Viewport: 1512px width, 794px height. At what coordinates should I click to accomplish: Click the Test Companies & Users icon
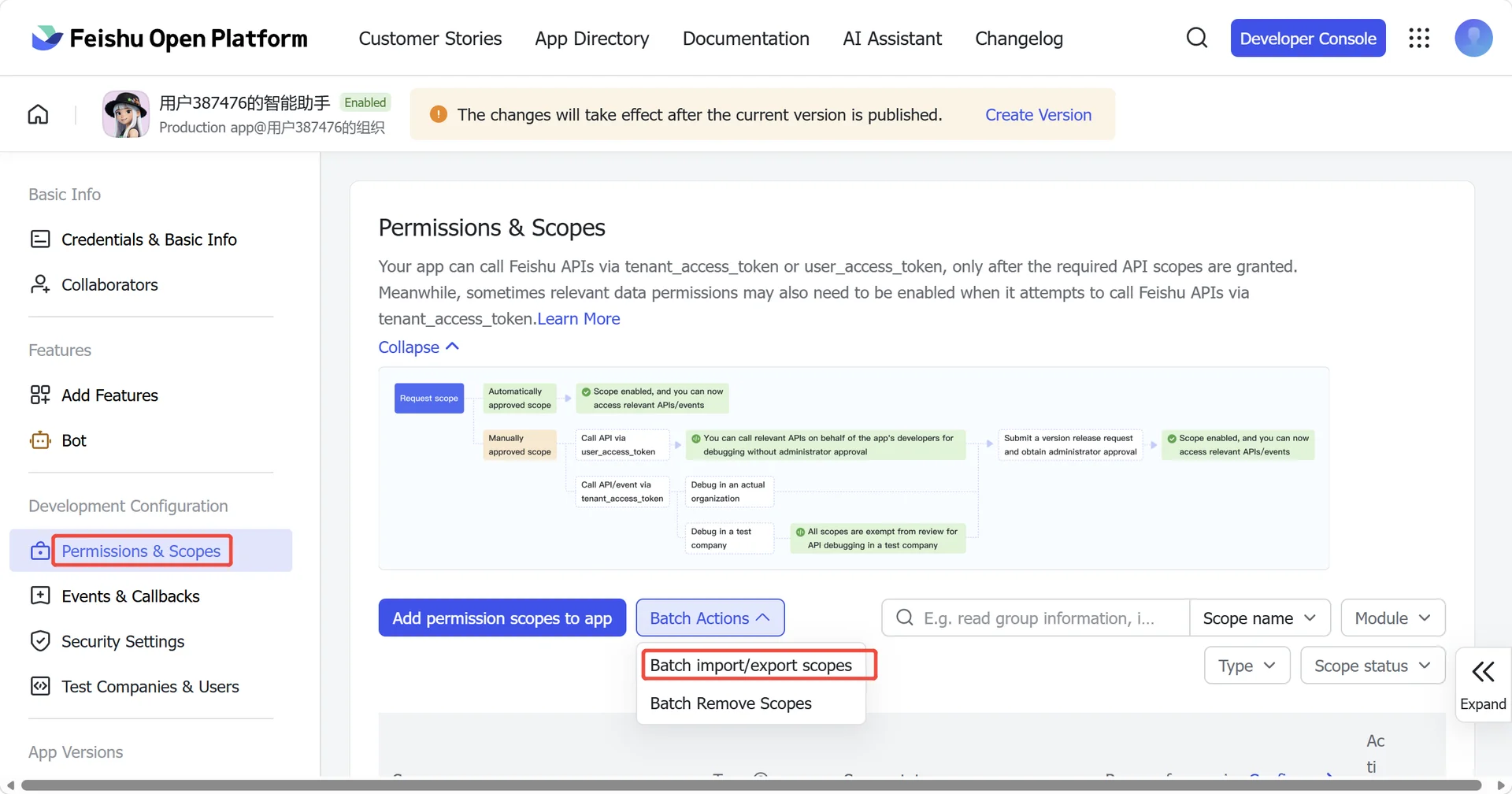pyautogui.click(x=40, y=686)
